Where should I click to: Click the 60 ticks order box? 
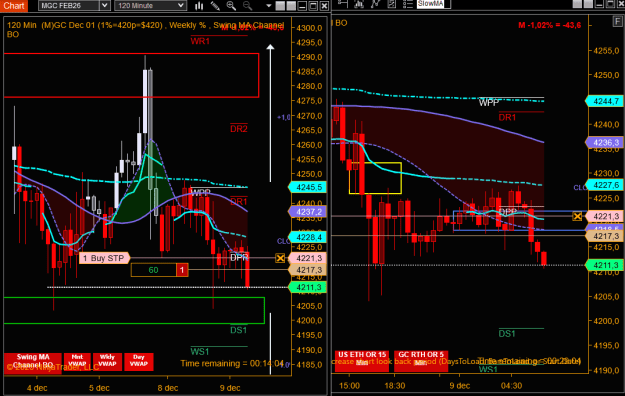(x=153, y=270)
